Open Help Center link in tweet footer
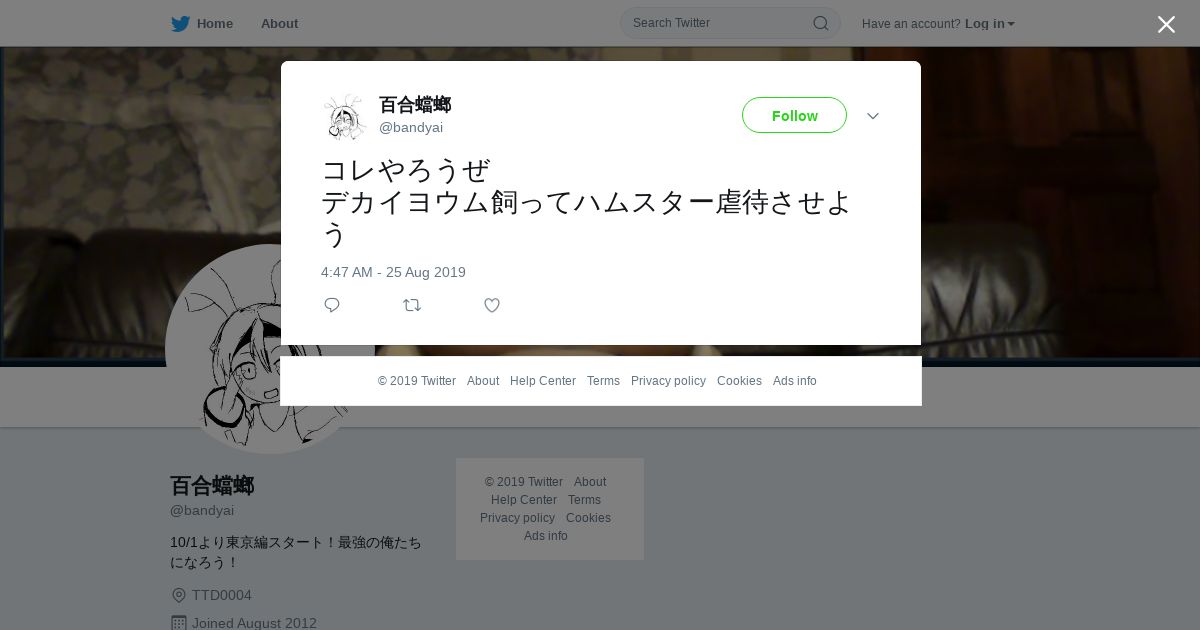 (543, 381)
